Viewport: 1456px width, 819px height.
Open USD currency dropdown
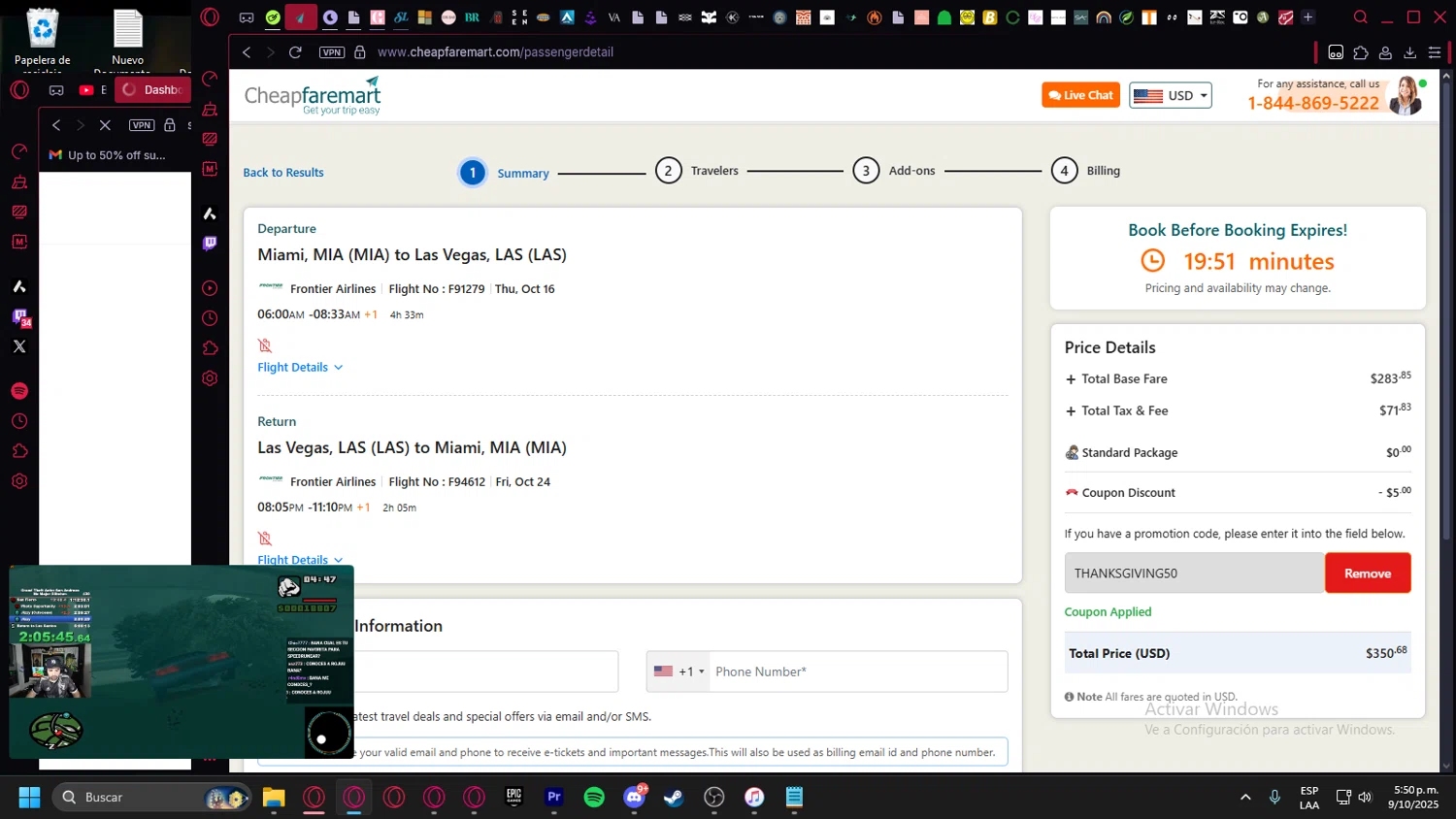[1171, 95]
